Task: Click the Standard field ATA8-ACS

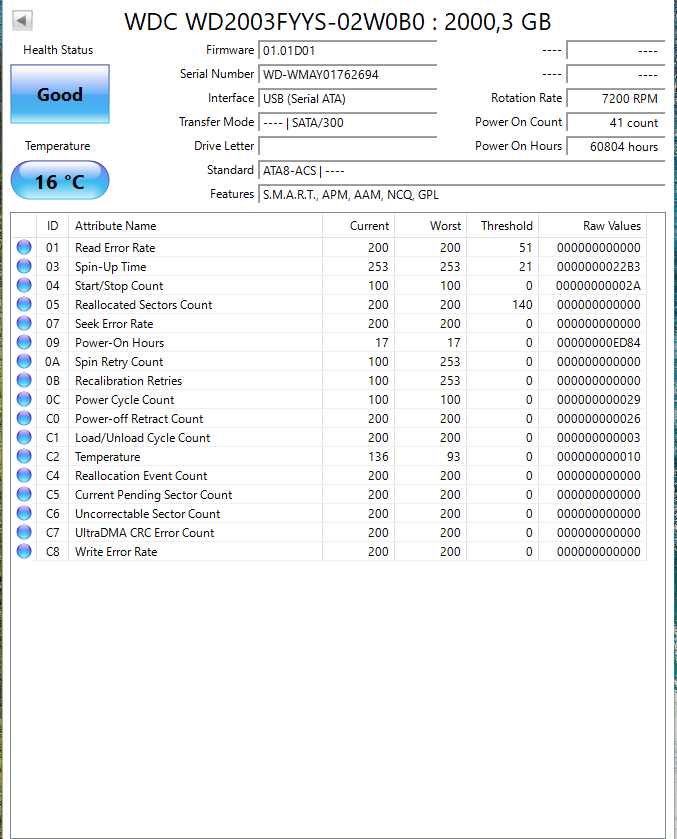Action: [461, 171]
